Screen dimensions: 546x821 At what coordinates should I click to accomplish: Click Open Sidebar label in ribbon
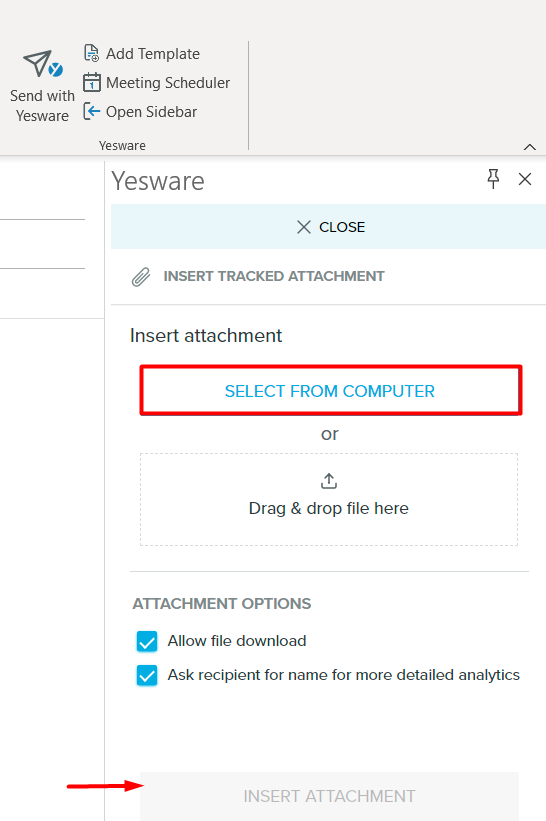click(x=152, y=112)
